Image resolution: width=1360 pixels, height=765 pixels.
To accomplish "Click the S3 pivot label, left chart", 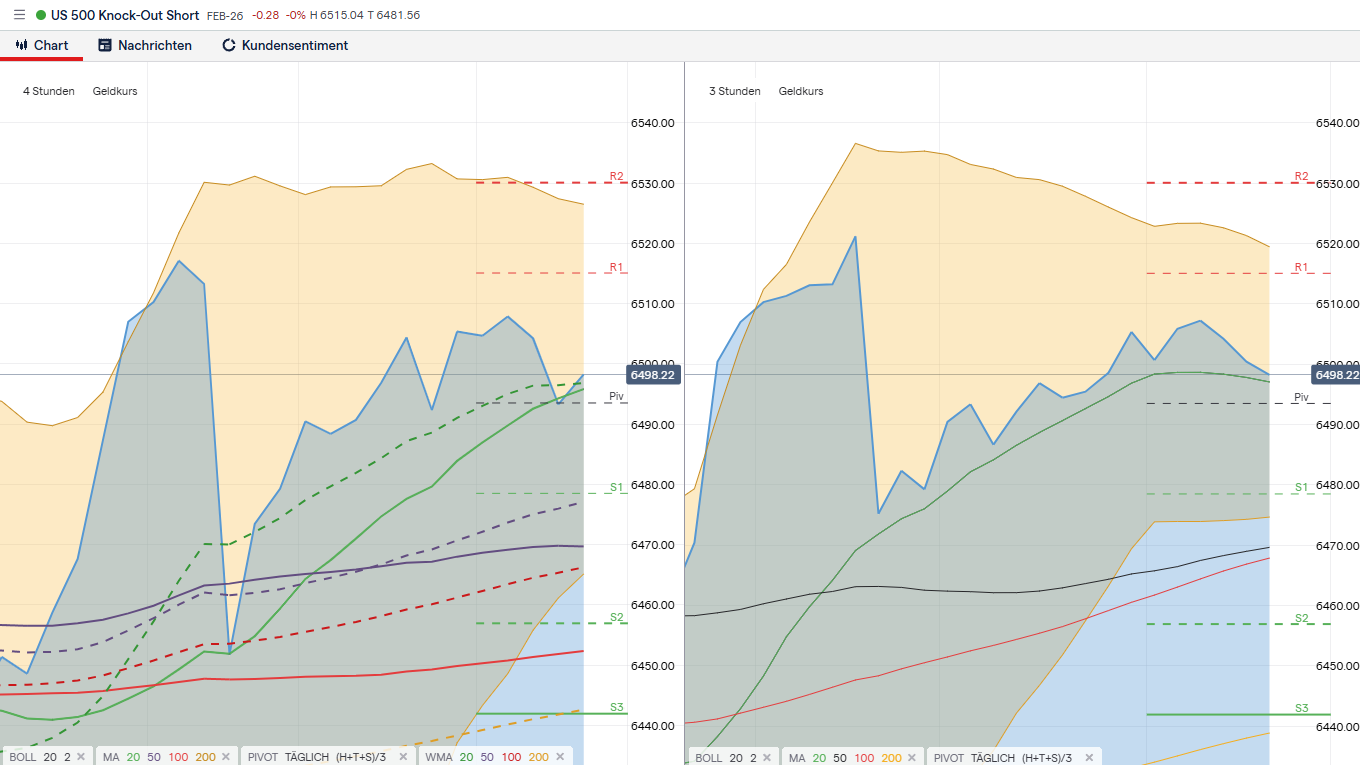I will pyautogui.click(x=617, y=707).
